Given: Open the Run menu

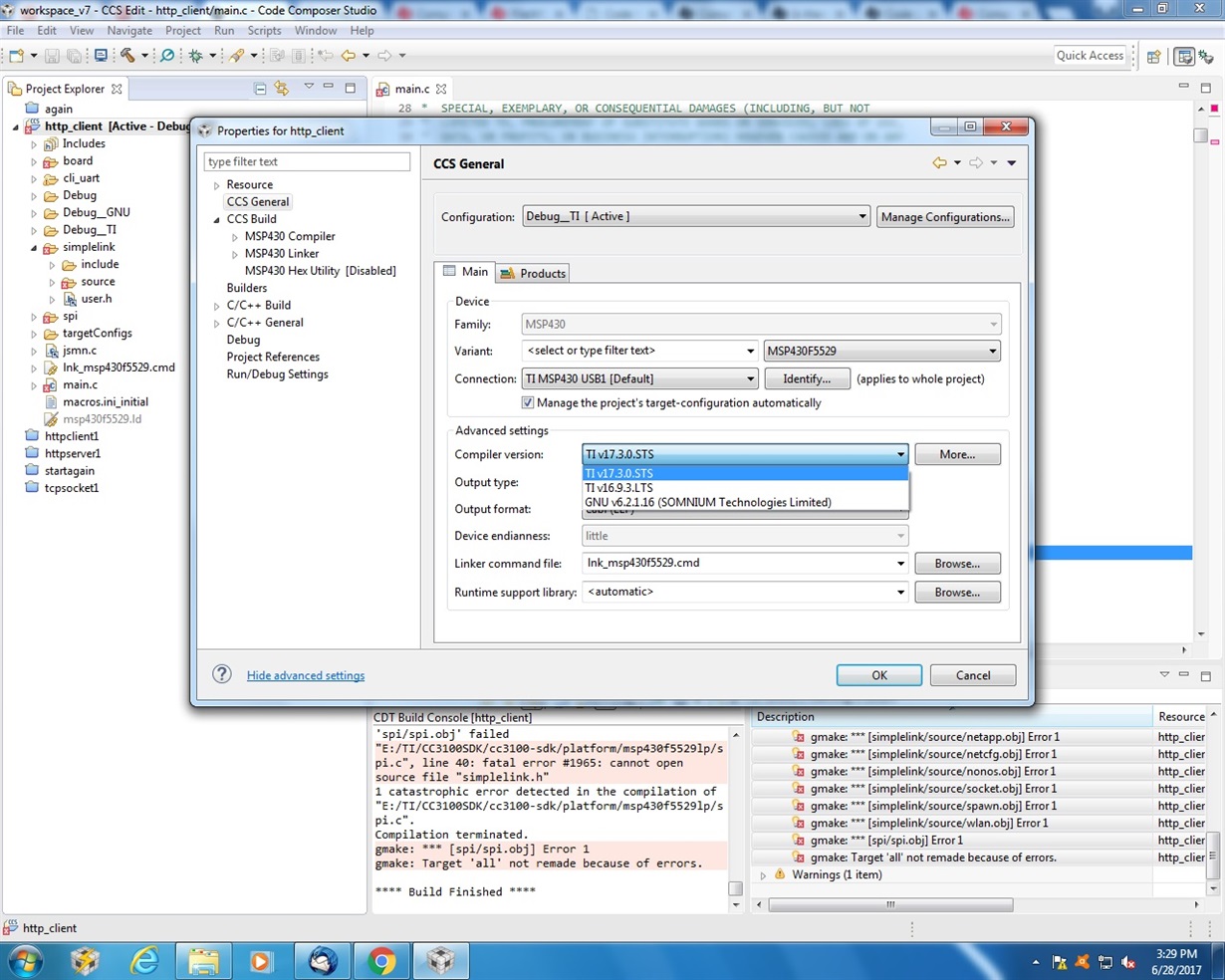Looking at the screenshot, I should pos(224,31).
